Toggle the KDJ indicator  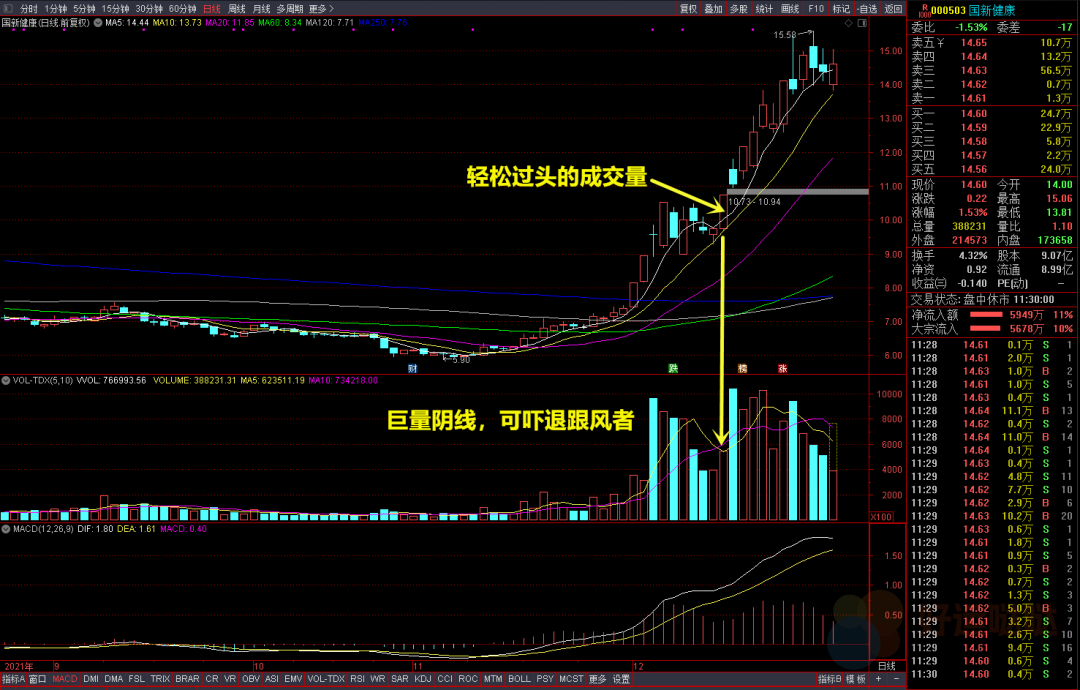423,679
